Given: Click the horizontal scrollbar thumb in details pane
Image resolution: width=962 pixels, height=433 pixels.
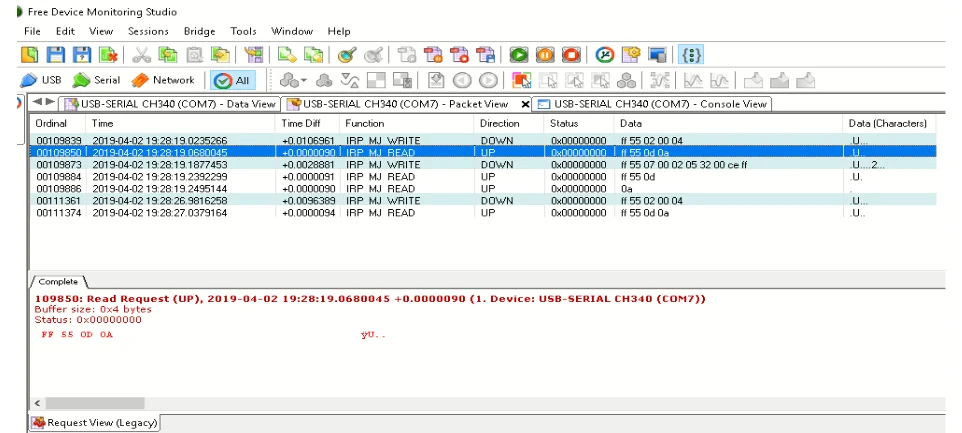Looking at the screenshot, I should [x=94, y=403].
